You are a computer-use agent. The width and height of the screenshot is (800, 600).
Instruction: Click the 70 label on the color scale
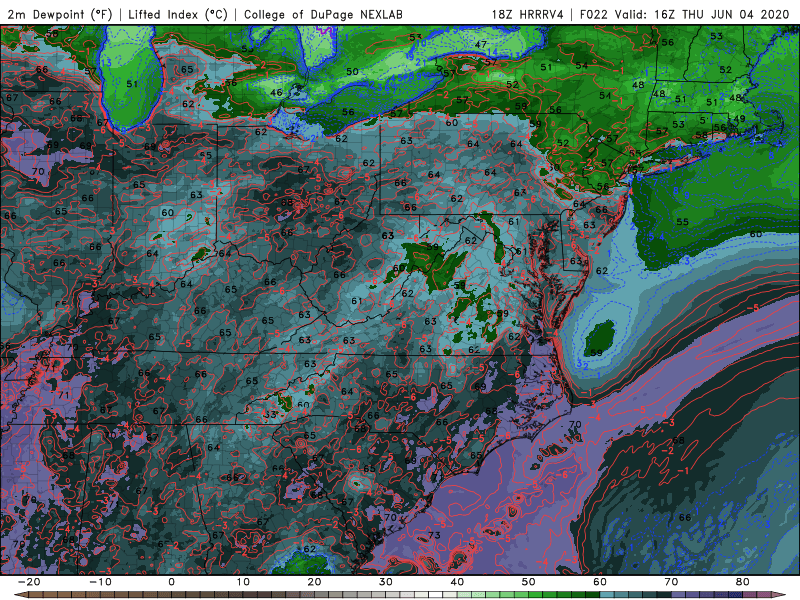671,582
